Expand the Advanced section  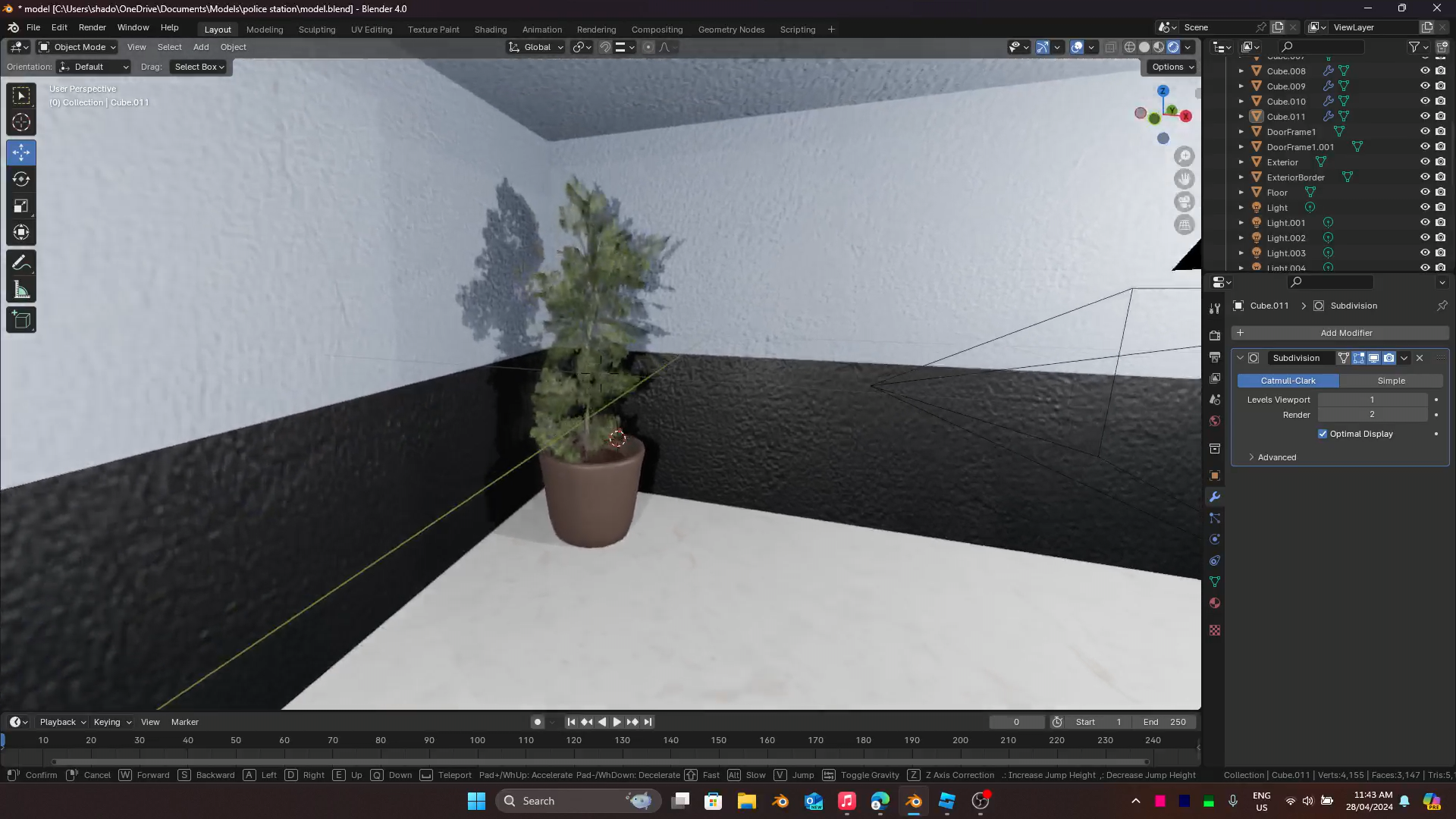coord(1276,457)
